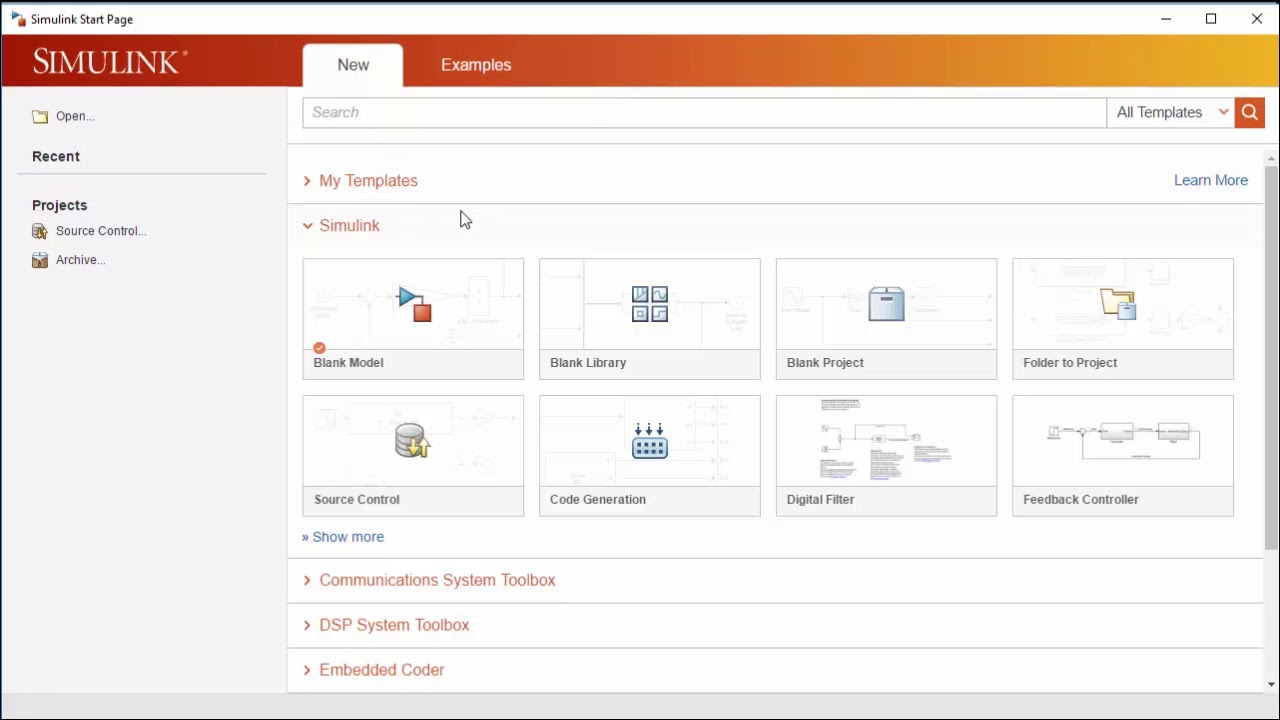Image resolution: width=1280 pixels, height=720 pixels.
Task: Switch to the Examples tab
Action: pos(476,65)
